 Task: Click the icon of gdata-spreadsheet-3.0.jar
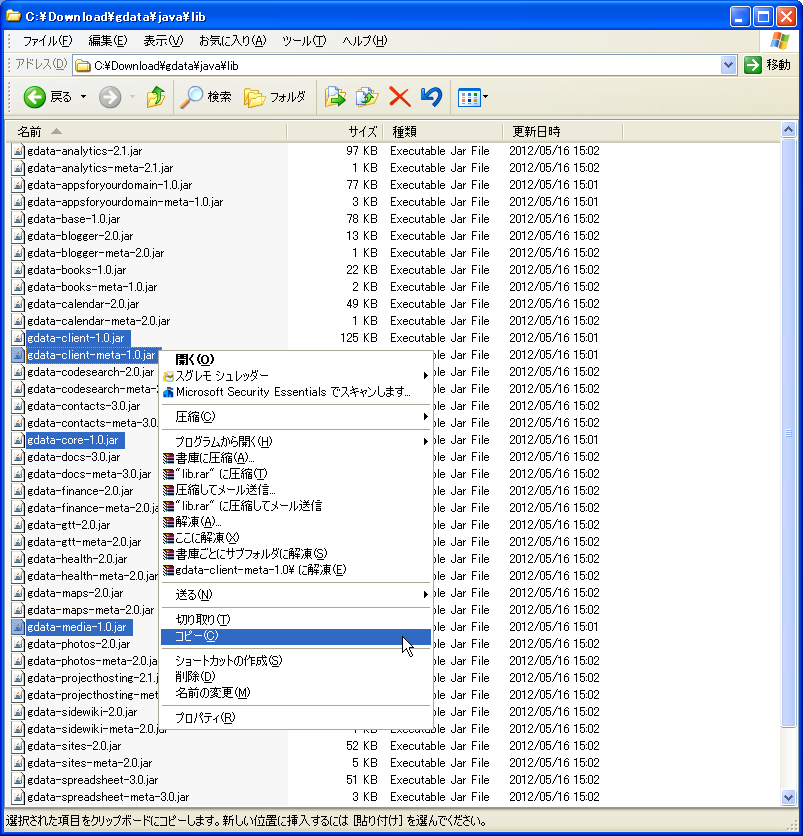pos(18,780)
